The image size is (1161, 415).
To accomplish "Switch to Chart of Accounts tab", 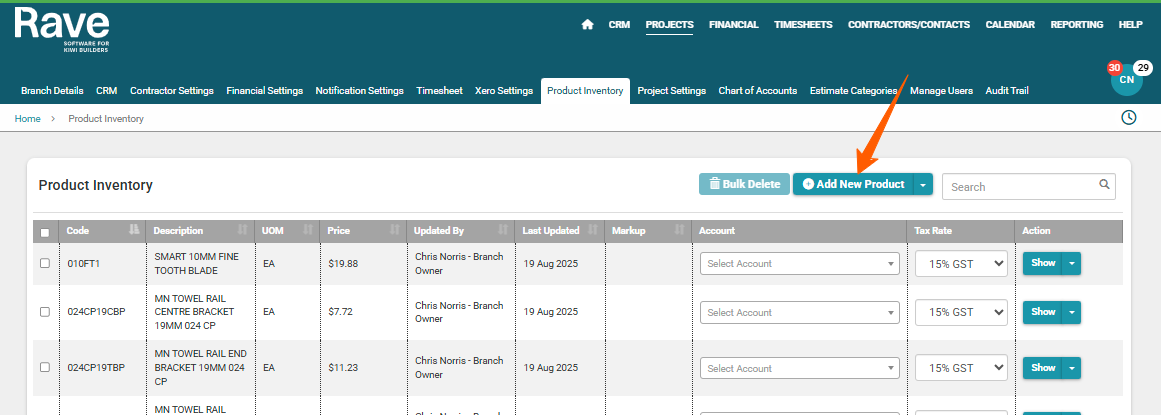I will 757,90.
